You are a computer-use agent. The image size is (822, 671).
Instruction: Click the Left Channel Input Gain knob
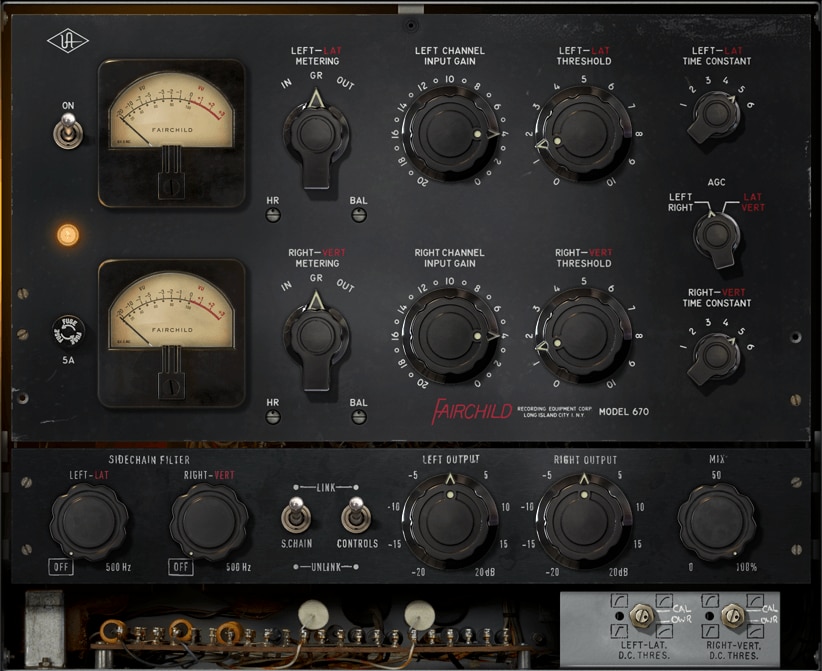click(x=451, y=134)
